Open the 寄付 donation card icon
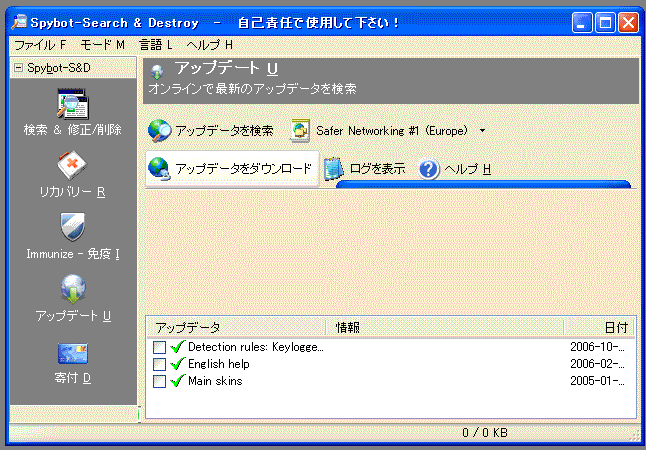The image size is (646, 450). pyautogui.click(x=73, y=354)
